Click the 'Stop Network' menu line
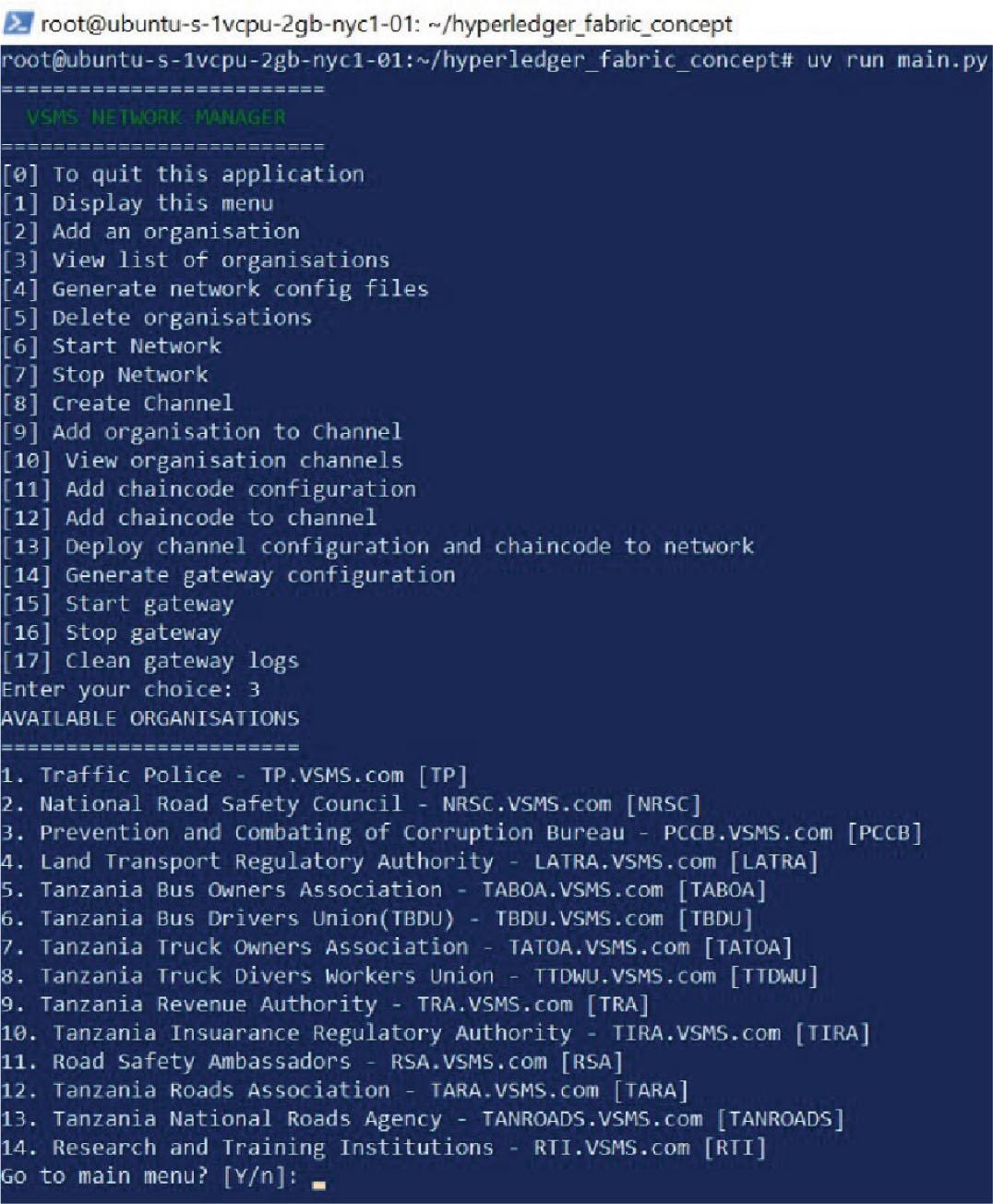Viewport: 993px width, 1204px height. [105, 374]
